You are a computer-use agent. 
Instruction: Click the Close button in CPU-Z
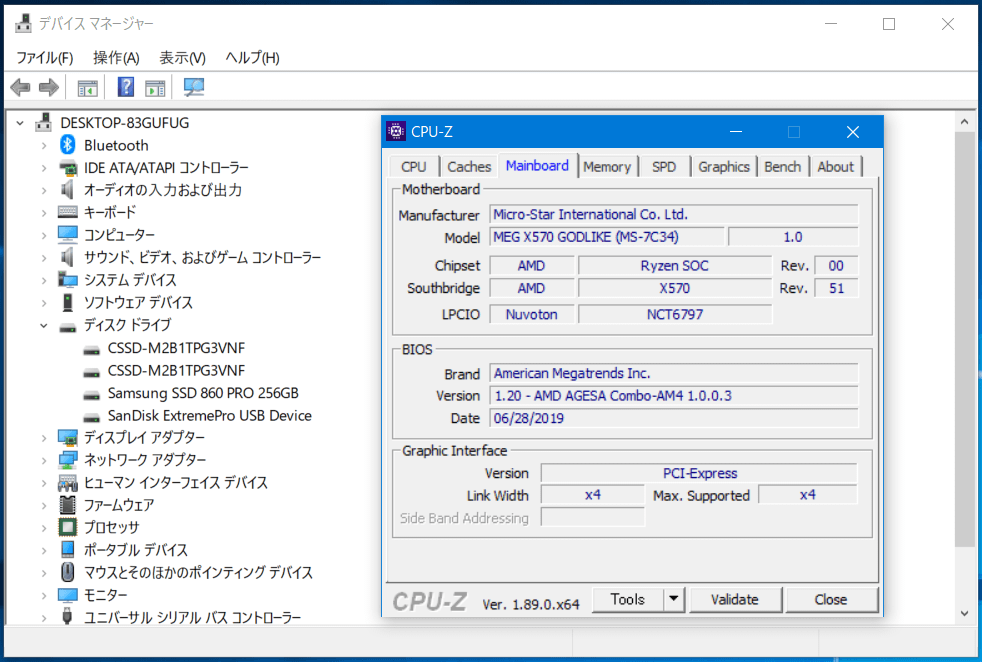click(x=831, y=599)
